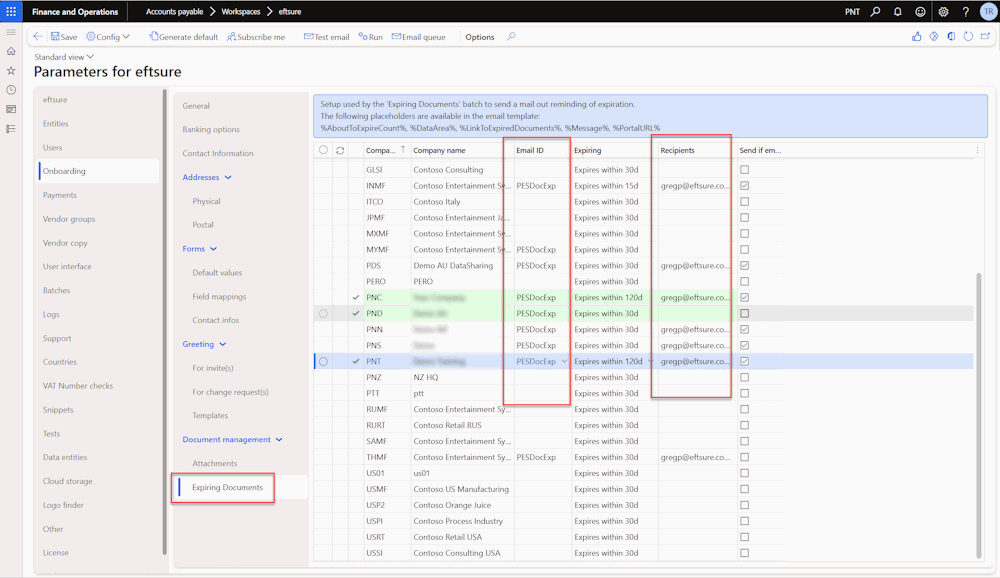The image size is (1000, 578).
Task: Open Modules list icon in sidebar
Action: [11, 129]
